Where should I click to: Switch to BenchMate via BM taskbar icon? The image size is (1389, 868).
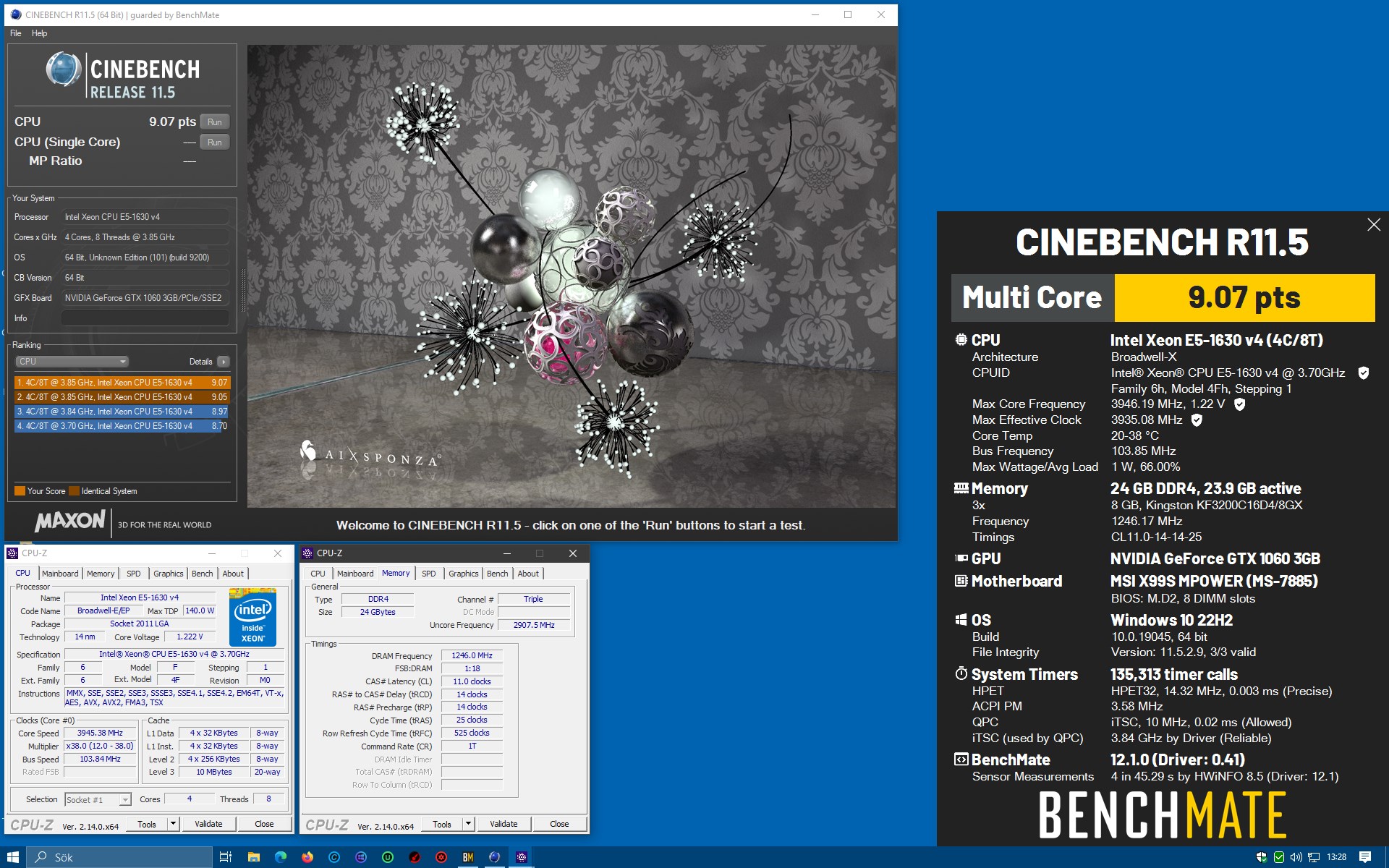pos(468,857)
